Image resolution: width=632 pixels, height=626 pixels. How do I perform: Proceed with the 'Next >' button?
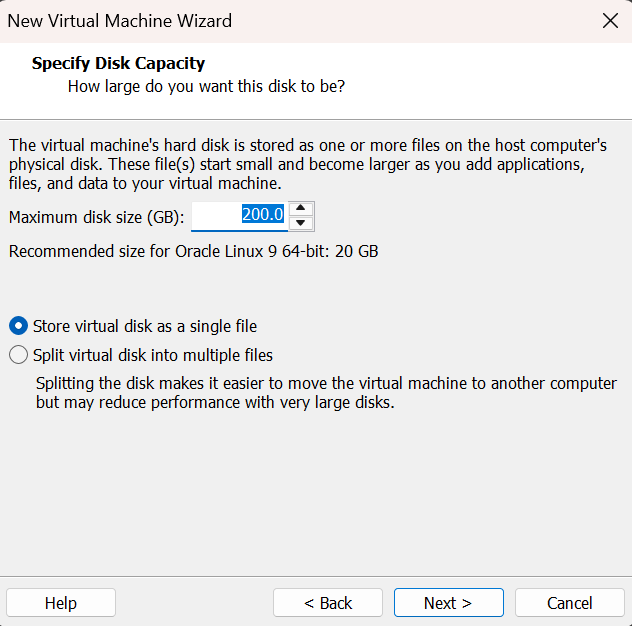tap(448, 603)
